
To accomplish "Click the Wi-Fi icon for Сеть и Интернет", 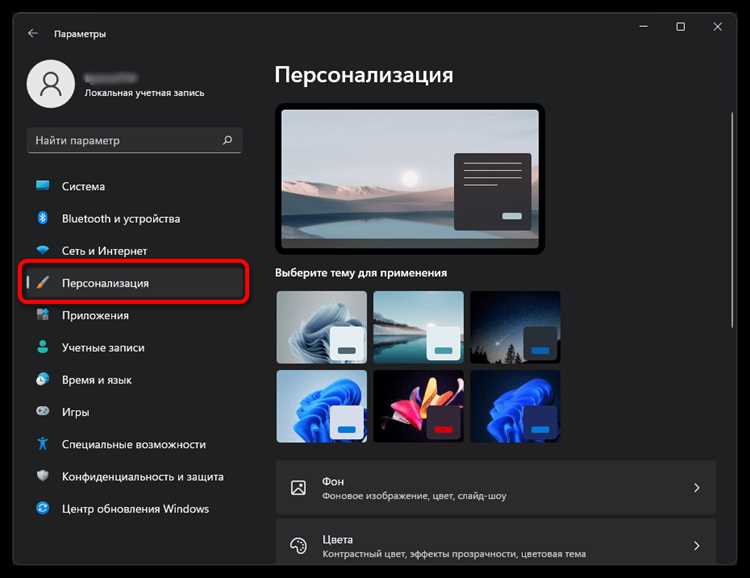I will [43, 250].
